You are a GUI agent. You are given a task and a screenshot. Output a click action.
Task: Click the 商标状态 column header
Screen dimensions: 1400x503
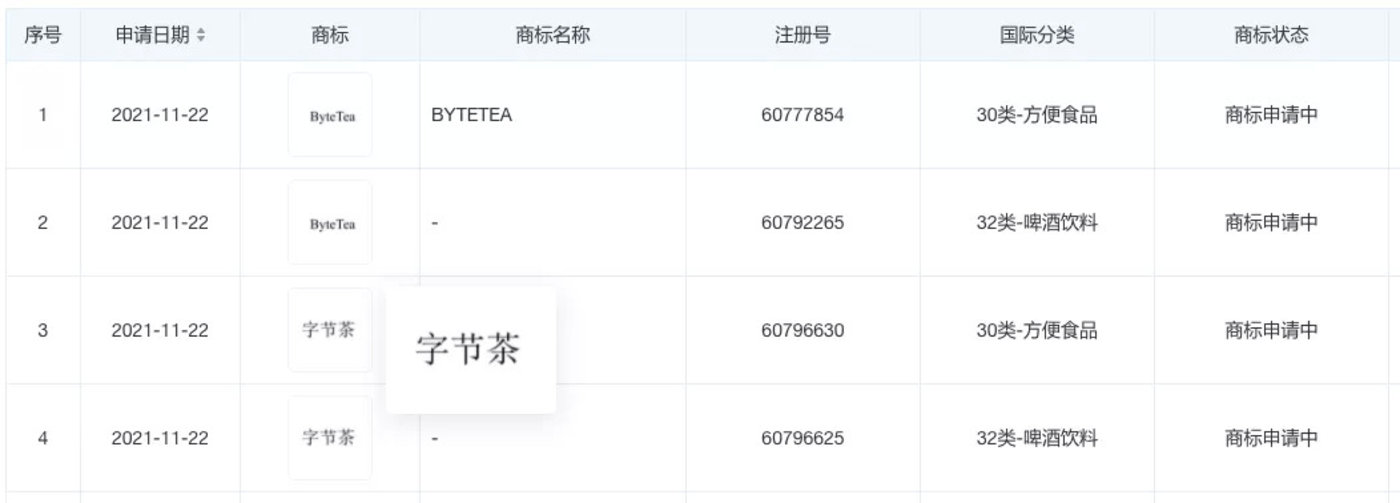[1271, 35]
